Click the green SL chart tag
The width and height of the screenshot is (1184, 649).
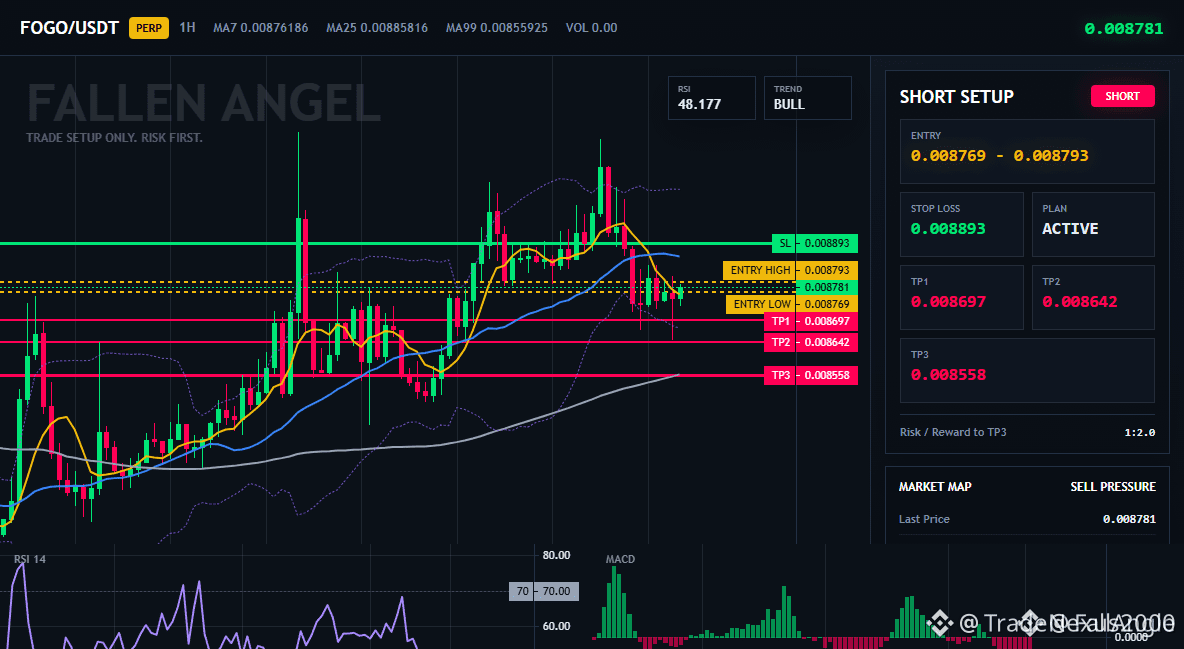815,243
